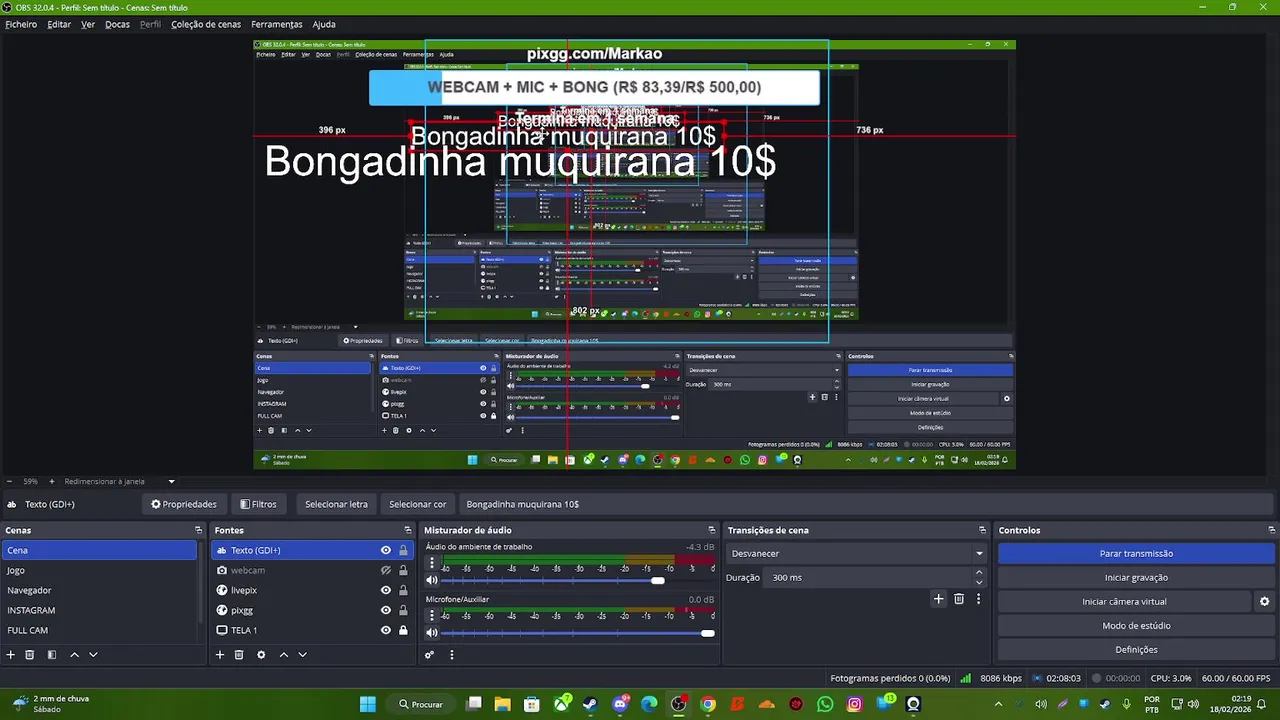The image size is (1280, 720).
Task: Toggle the lock on livepix source
Action: 403,590
